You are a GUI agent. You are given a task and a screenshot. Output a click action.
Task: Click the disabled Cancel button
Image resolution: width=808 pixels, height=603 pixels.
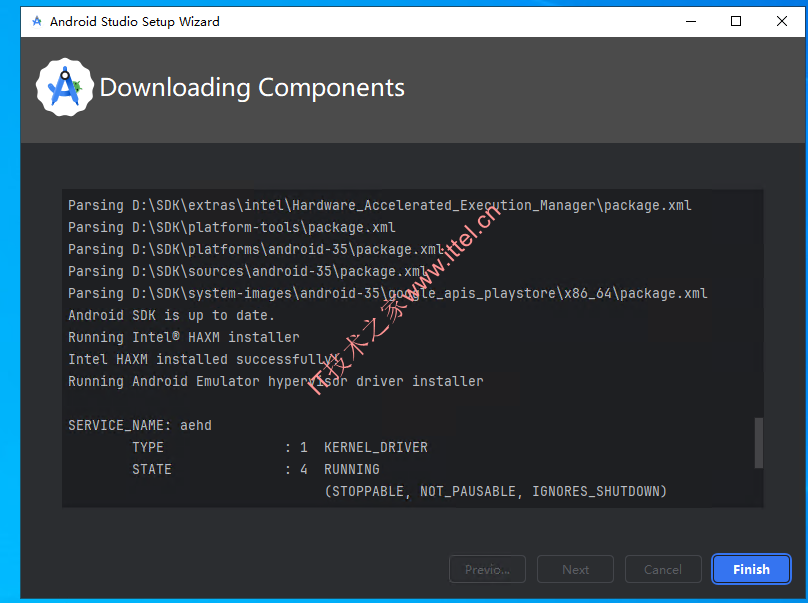[663, 569]
